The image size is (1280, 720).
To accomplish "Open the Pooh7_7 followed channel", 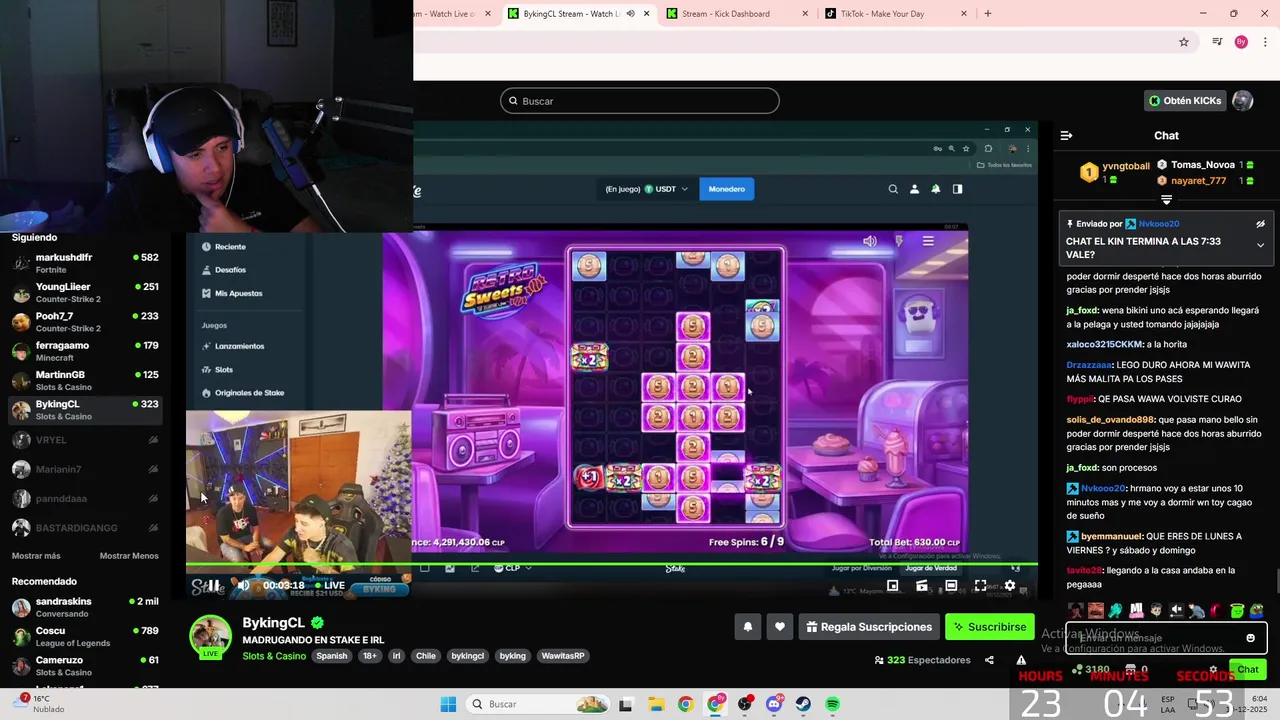I will [85, 322].
